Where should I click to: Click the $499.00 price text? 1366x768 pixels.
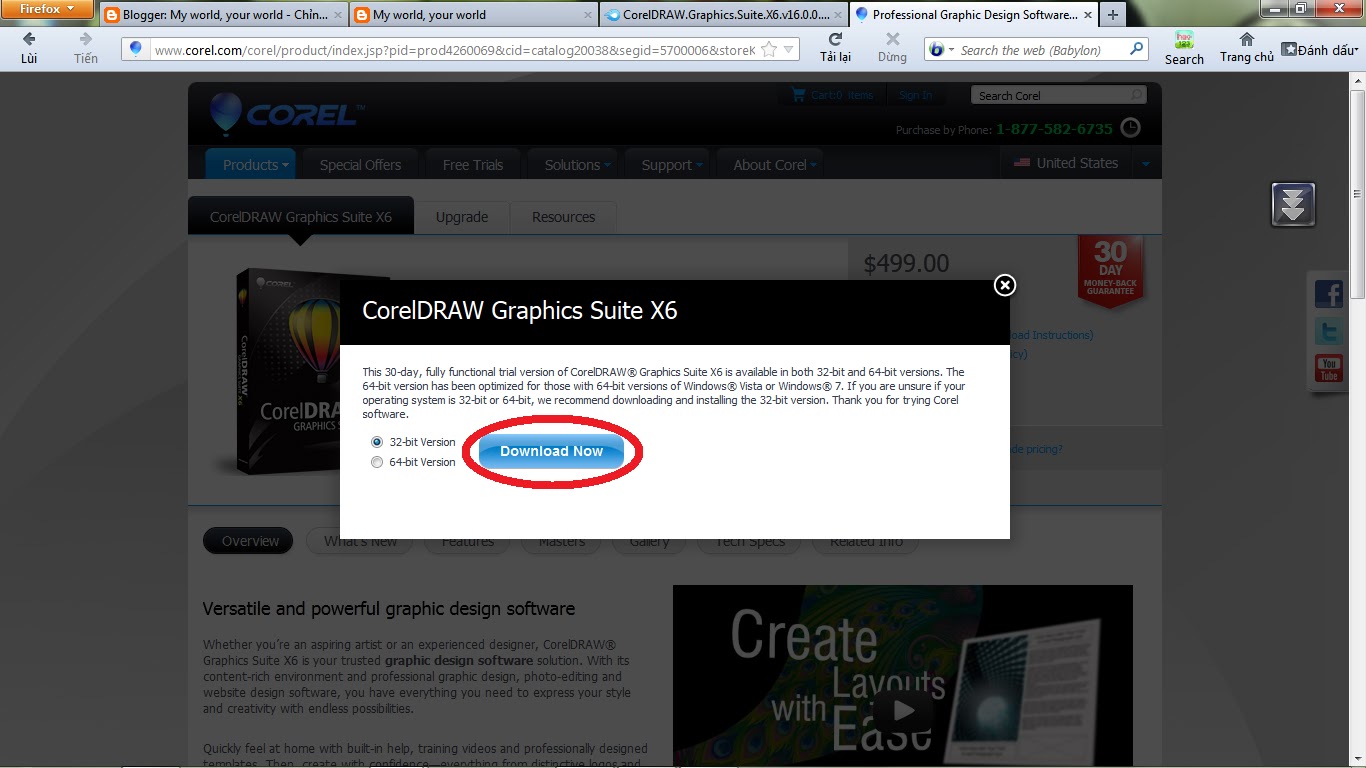coord(906,263)
